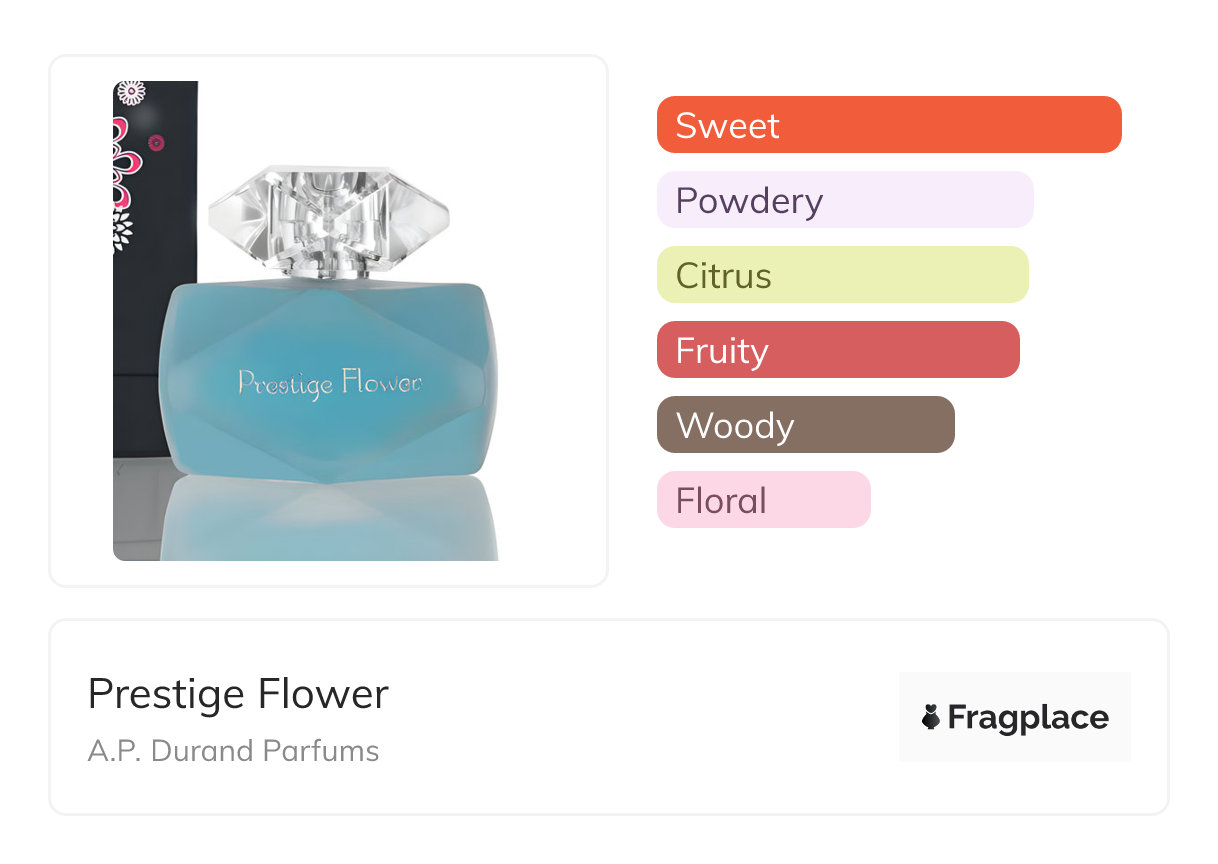This screenshot has height=864, width=1218.
Task: Click the white Fragplace logo badge background
Action: pos(1015,717)
